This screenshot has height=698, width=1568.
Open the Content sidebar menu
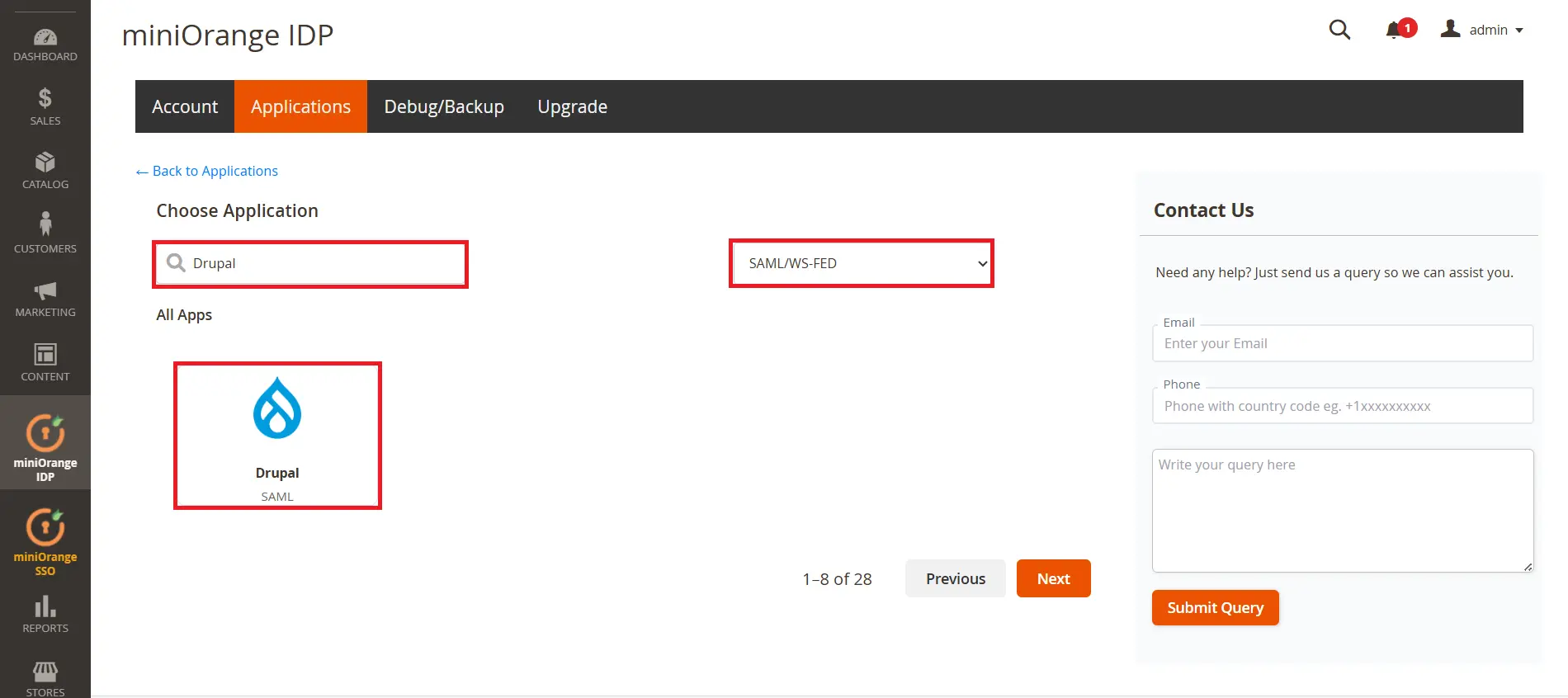pyautogui.click(x=45, y=362)
